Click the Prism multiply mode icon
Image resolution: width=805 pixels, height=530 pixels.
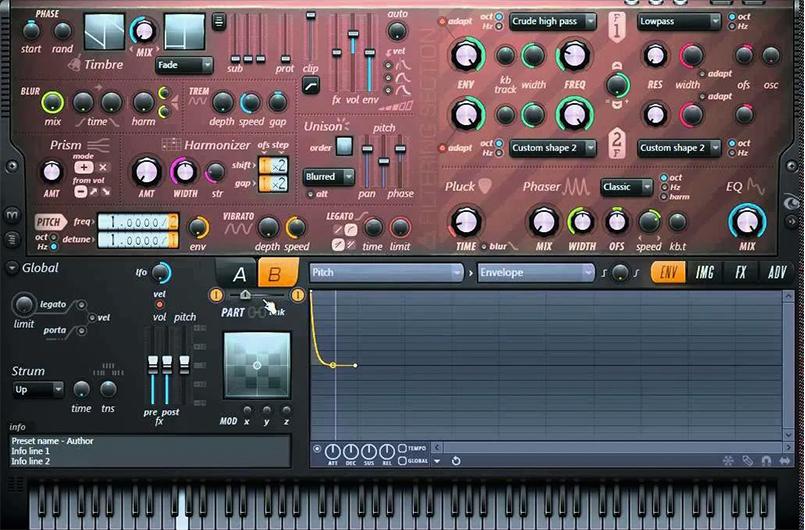(x=103, y=168)
